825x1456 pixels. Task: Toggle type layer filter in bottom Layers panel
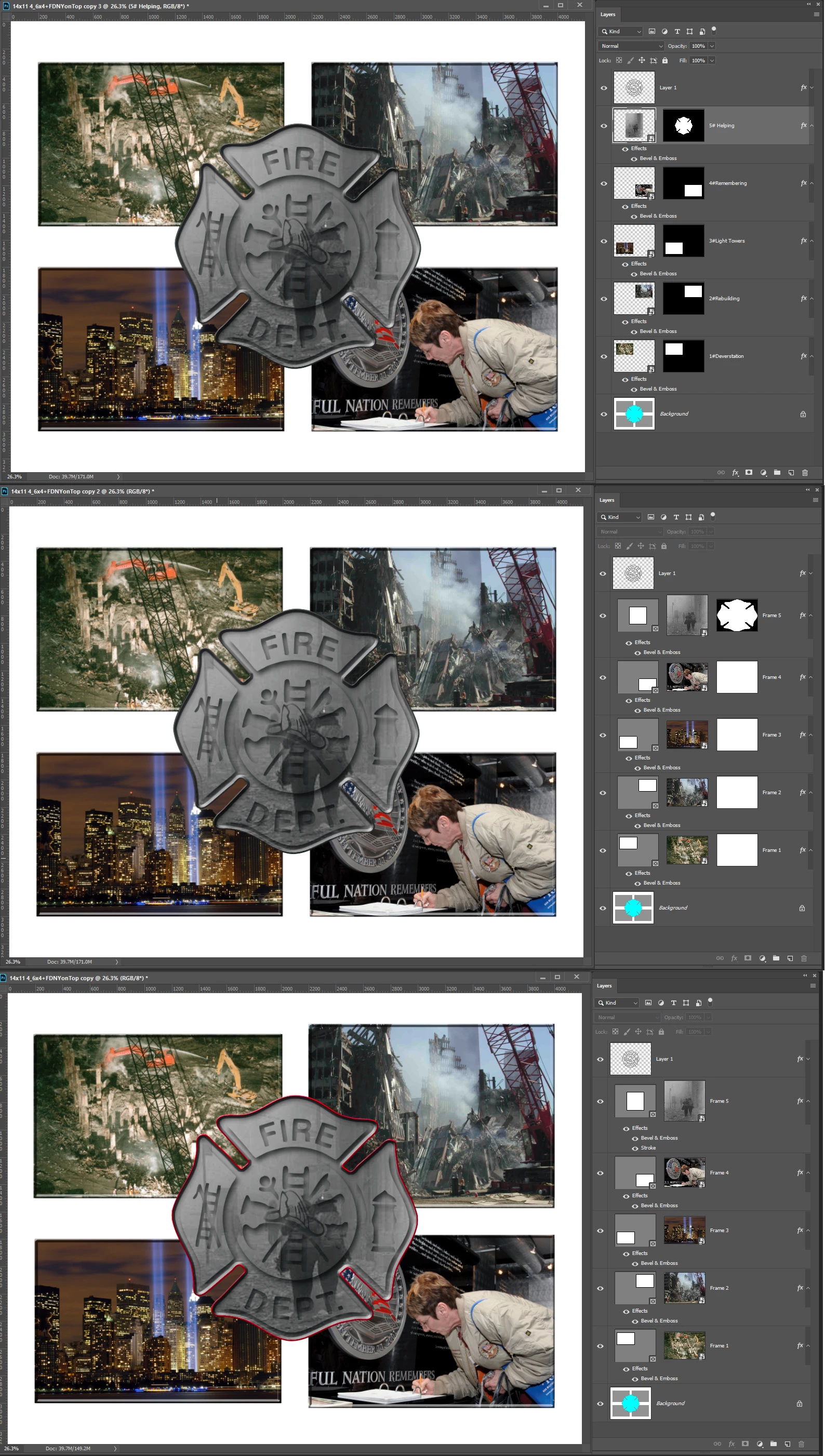(x=674, y=1003)
